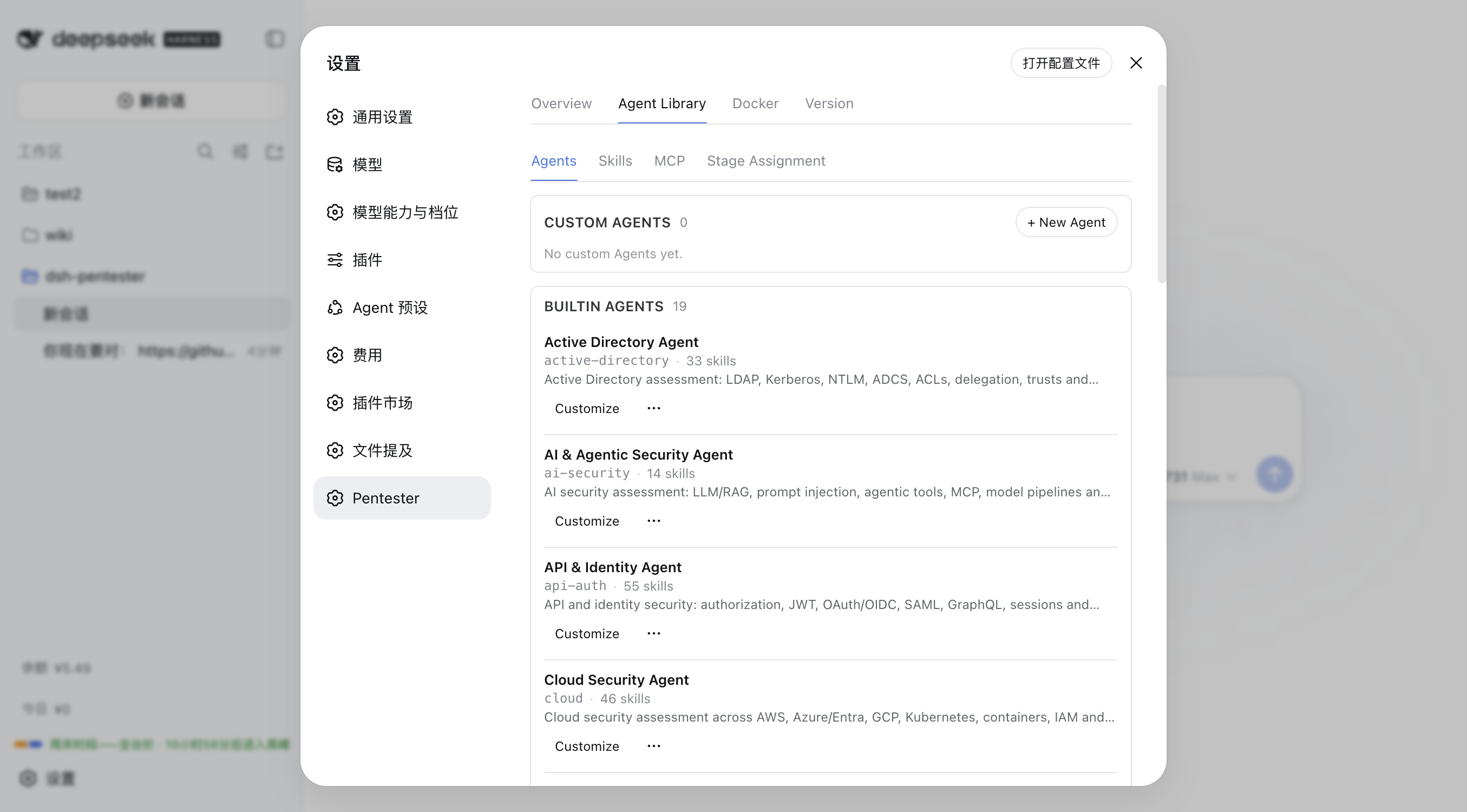This screenshot has height=812, width=1467.
Task: Customize AI & Agentic Security Agent
Action: (587, 521)
